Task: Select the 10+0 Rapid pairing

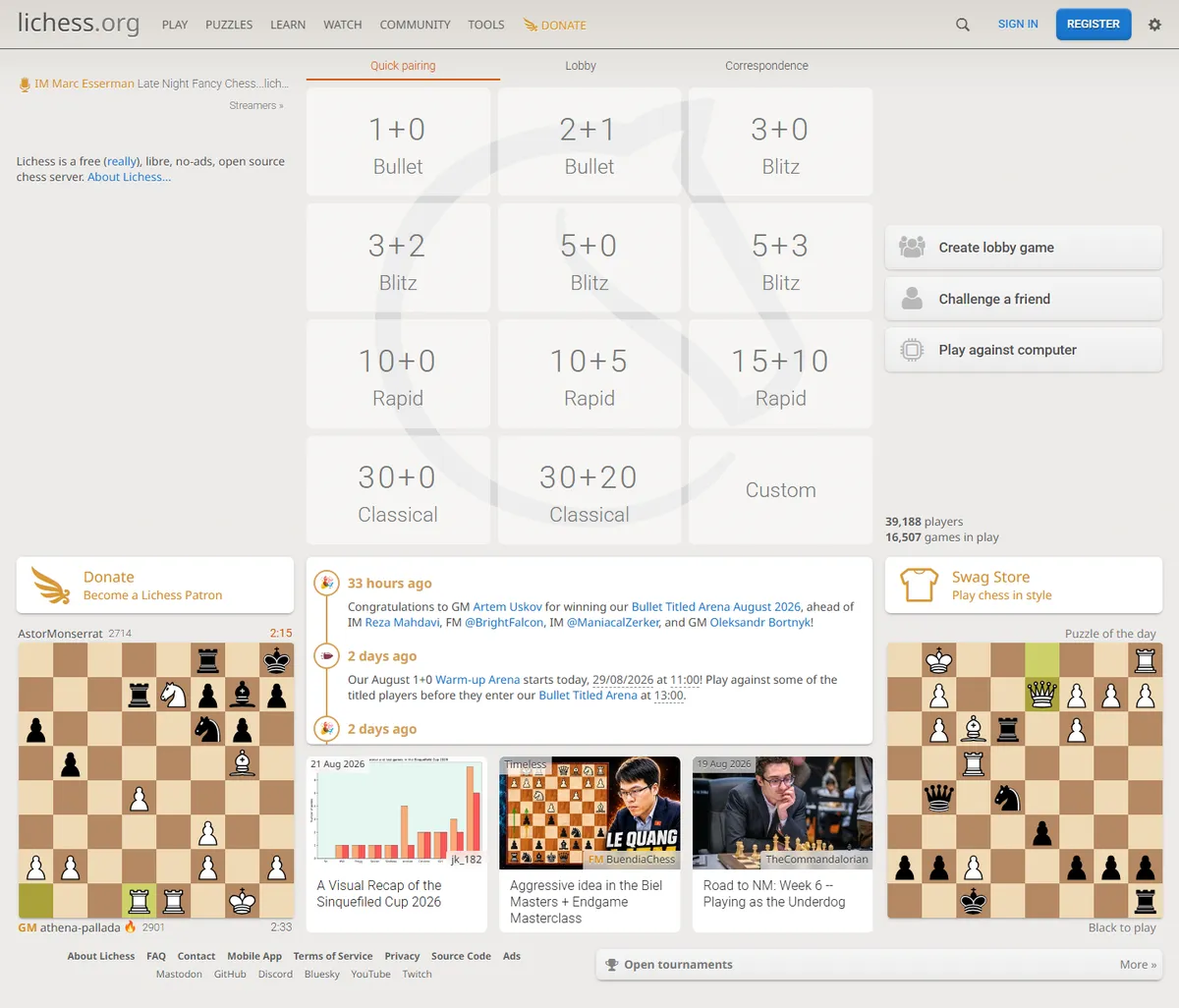Action: tap(398, 374)
